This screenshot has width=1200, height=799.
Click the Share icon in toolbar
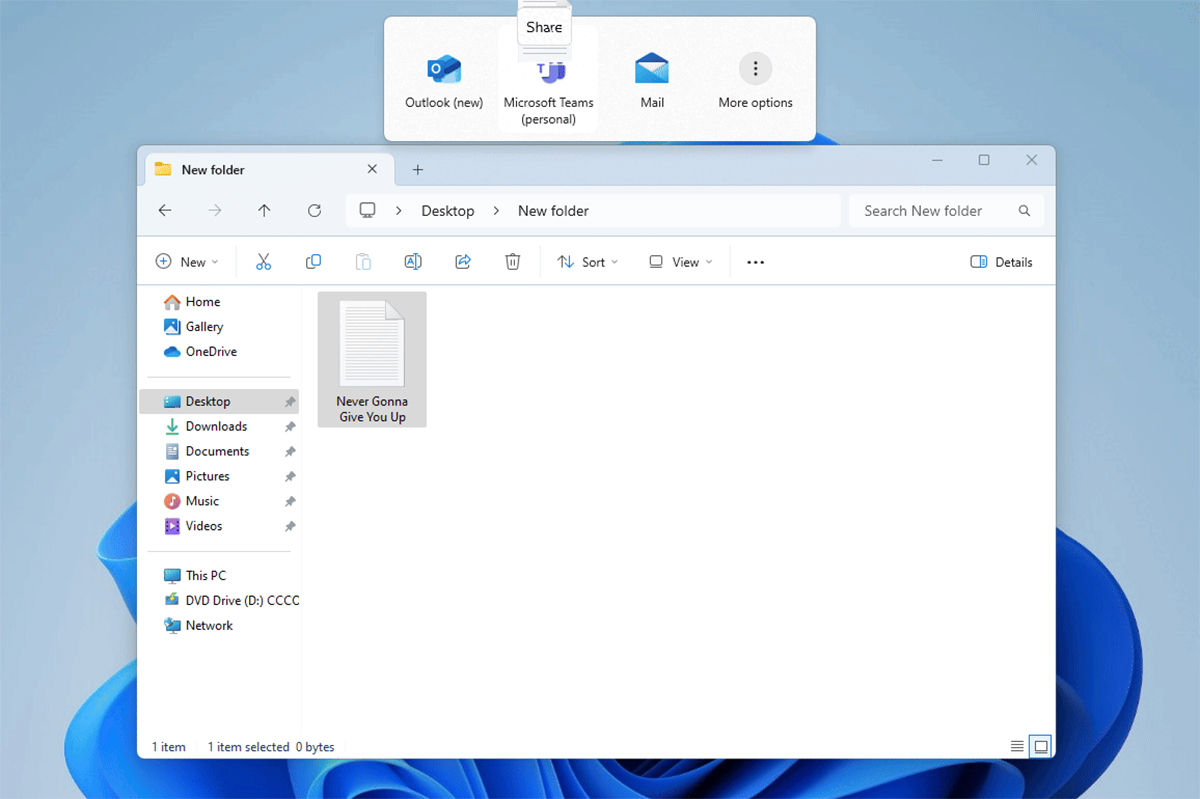(x=463, y=262)
